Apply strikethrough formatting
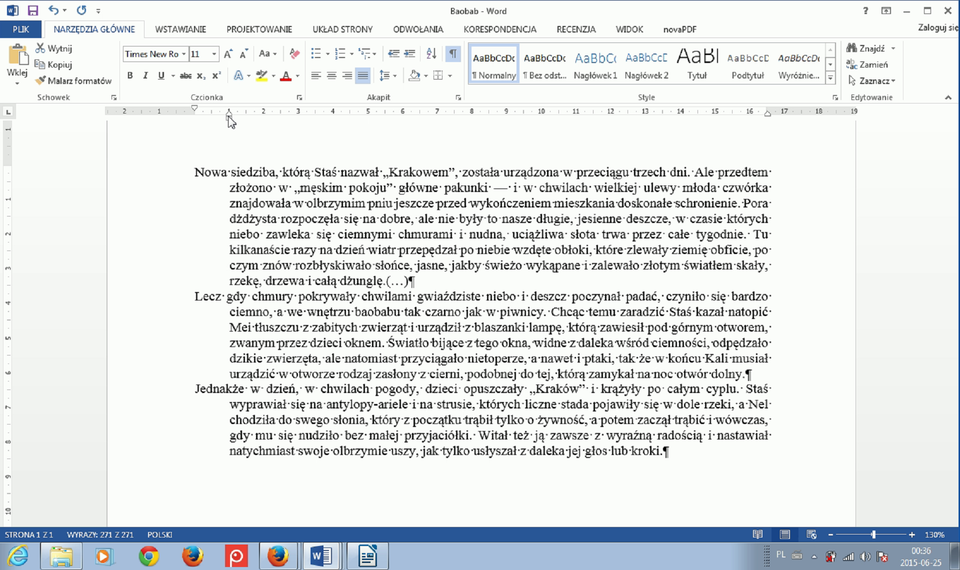This screenshot has width=960, height=570. tap(186, 76)
